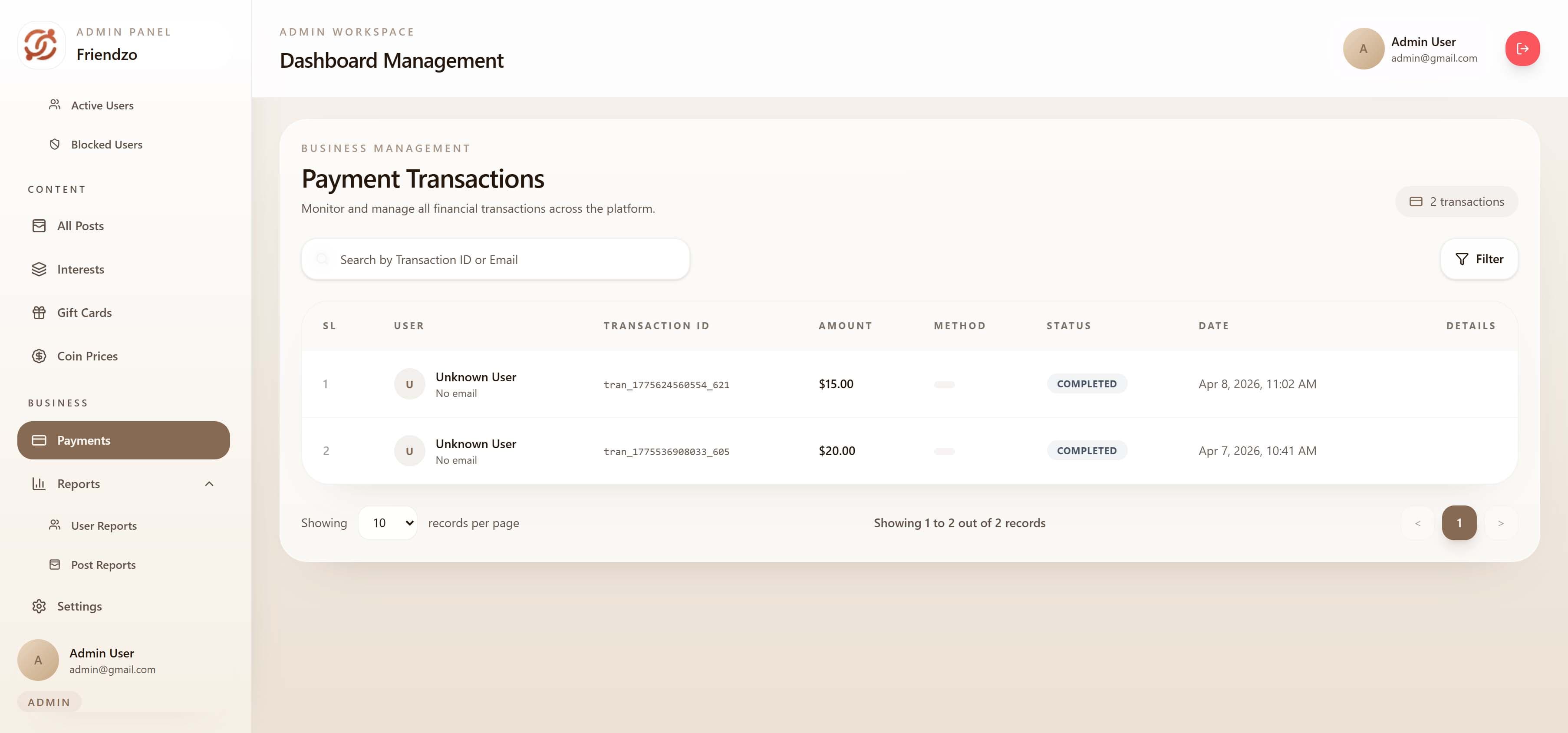The image size is (1568, 733).
Task: Open All Posts via its icon
Action: (38, 225)
